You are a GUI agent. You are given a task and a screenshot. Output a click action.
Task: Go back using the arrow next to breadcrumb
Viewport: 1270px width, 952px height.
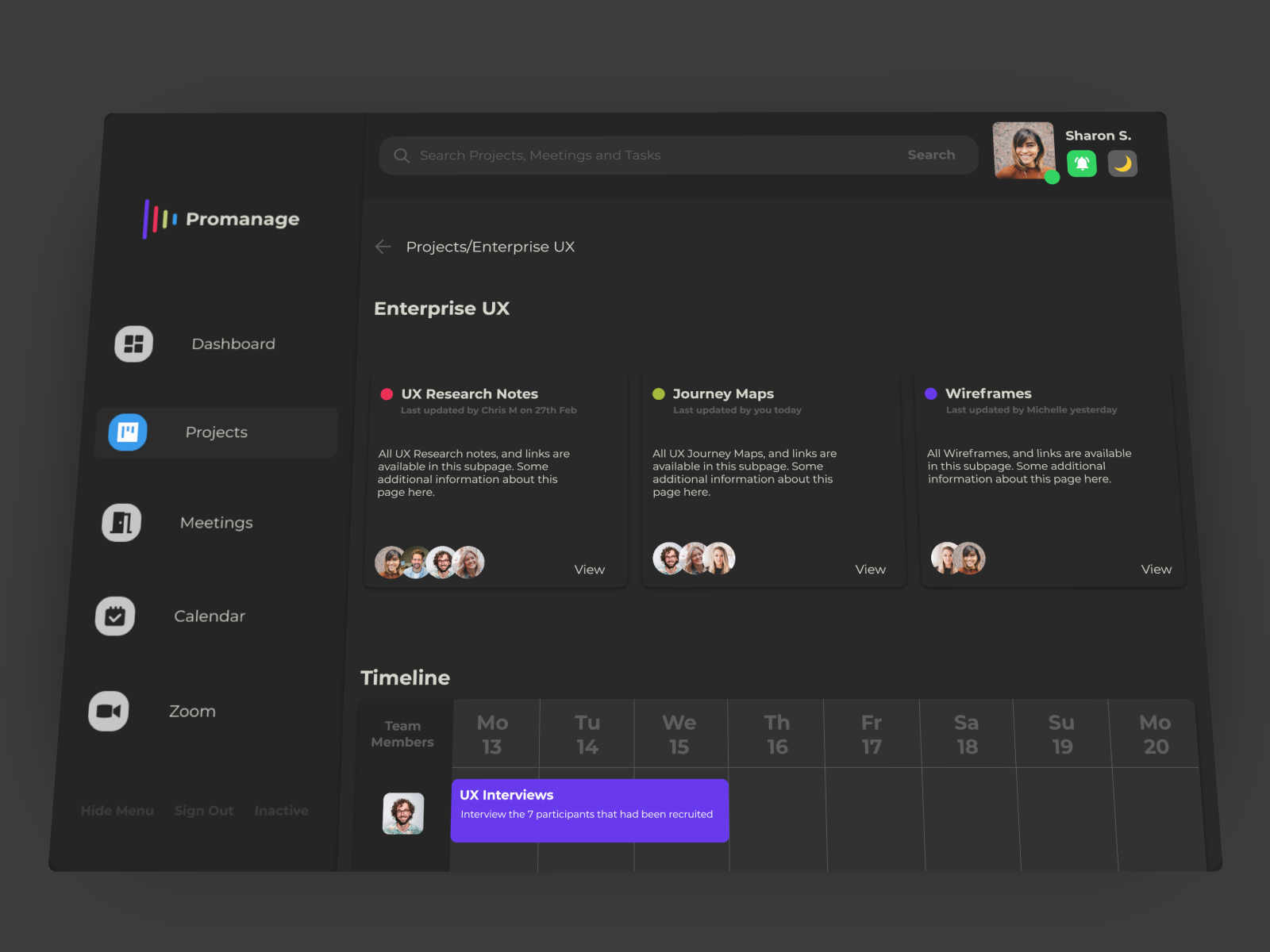(x=383, y=247)
